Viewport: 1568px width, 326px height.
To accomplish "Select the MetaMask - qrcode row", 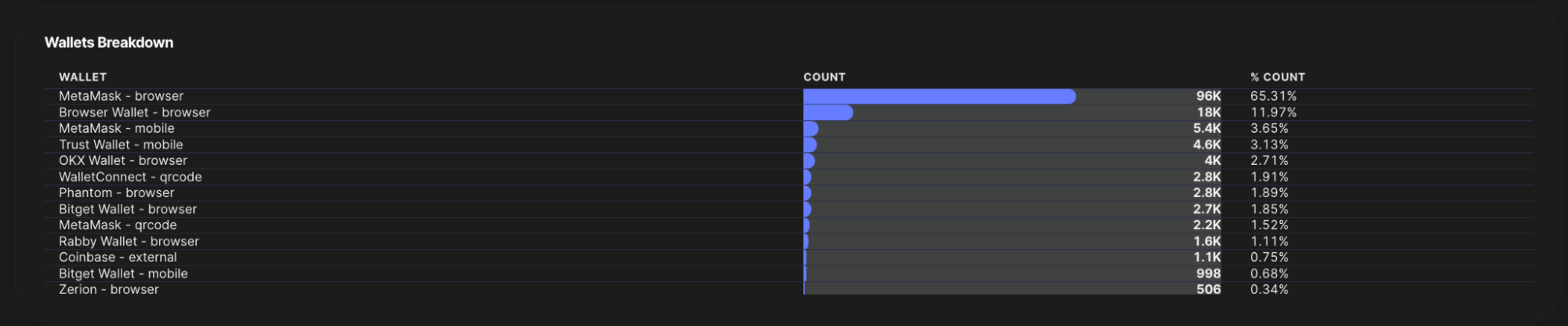I will pos(788,225).
